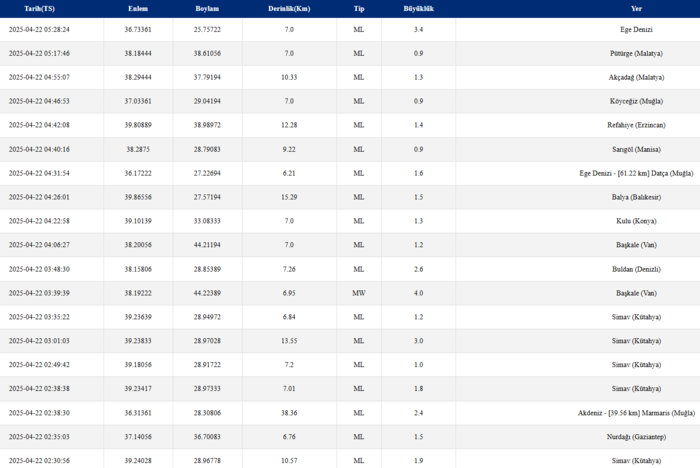Screen dimensions: 700x468
Task: Click latitude value 36.31361
Action: [x=138, y=413]
